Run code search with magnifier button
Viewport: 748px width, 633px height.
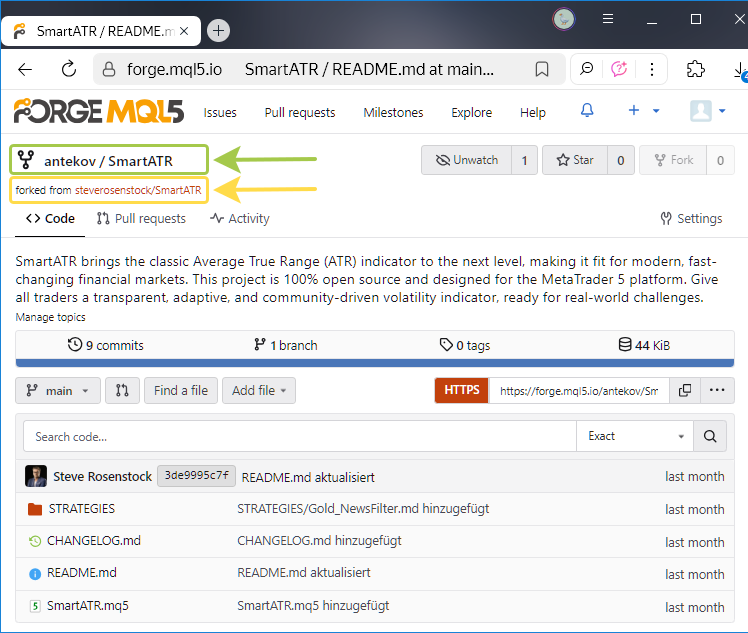710,436
